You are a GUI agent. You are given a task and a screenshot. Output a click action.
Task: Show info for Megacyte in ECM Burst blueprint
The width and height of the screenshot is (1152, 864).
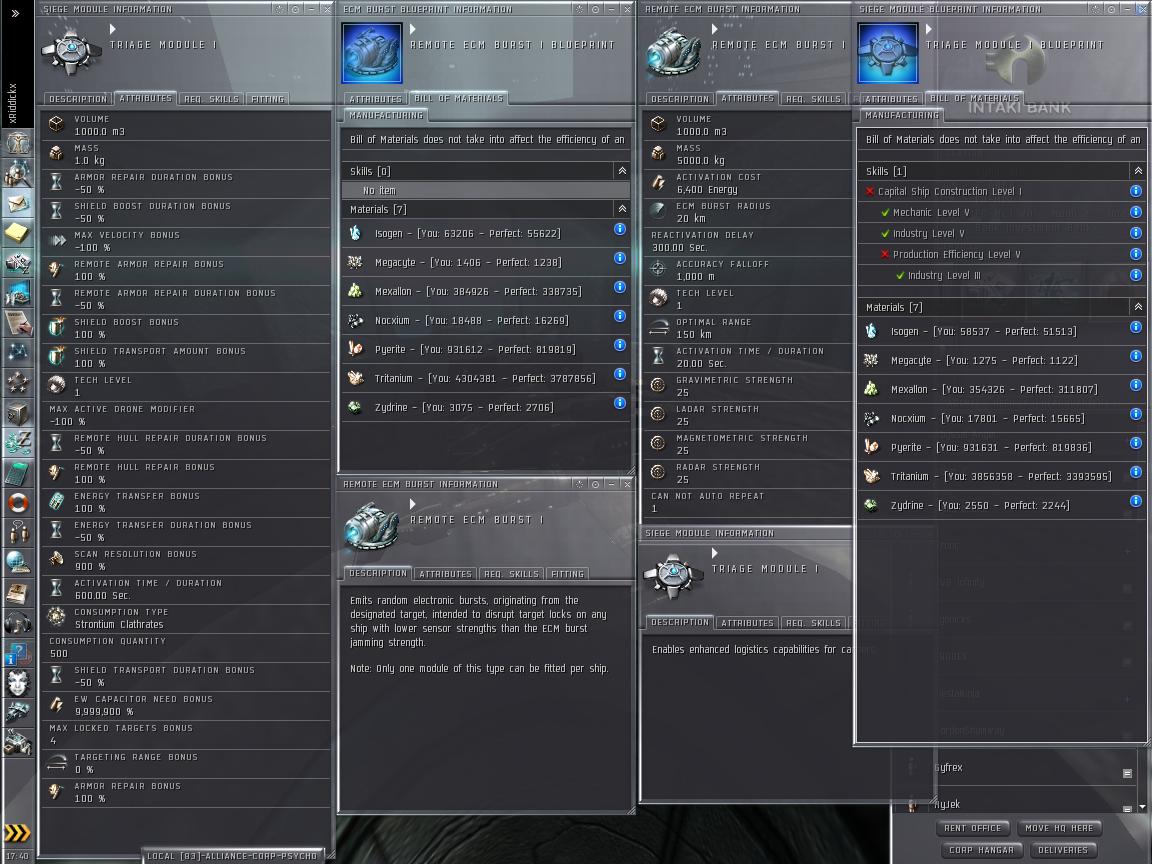(620, 258)
